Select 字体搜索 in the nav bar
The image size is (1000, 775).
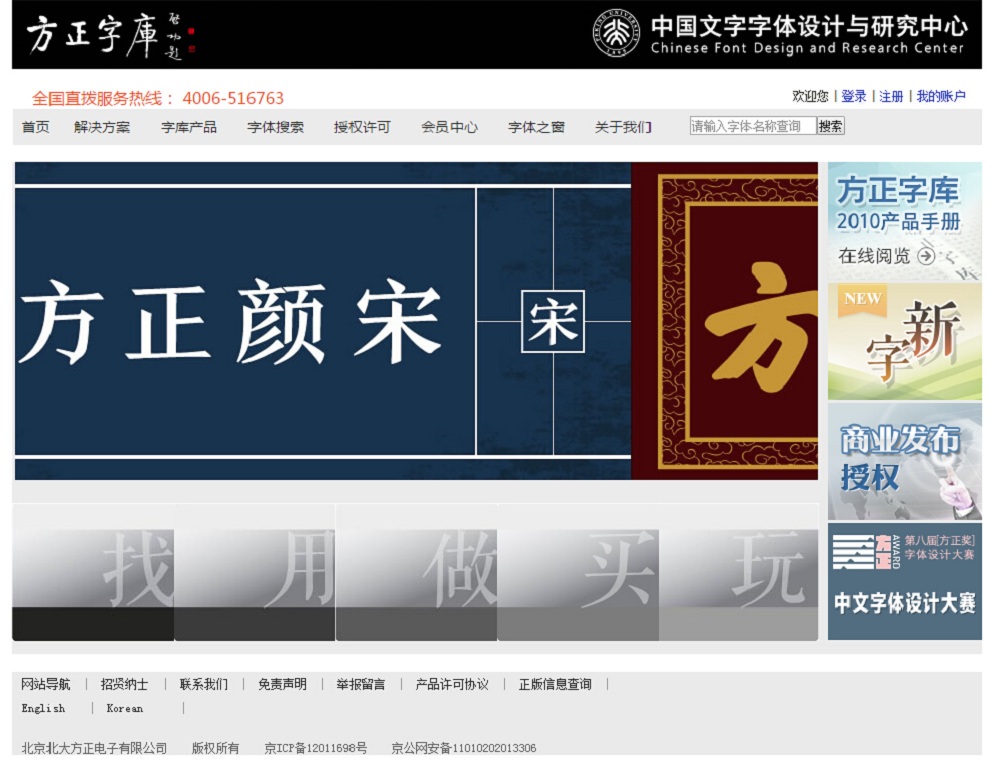[276, 127]
